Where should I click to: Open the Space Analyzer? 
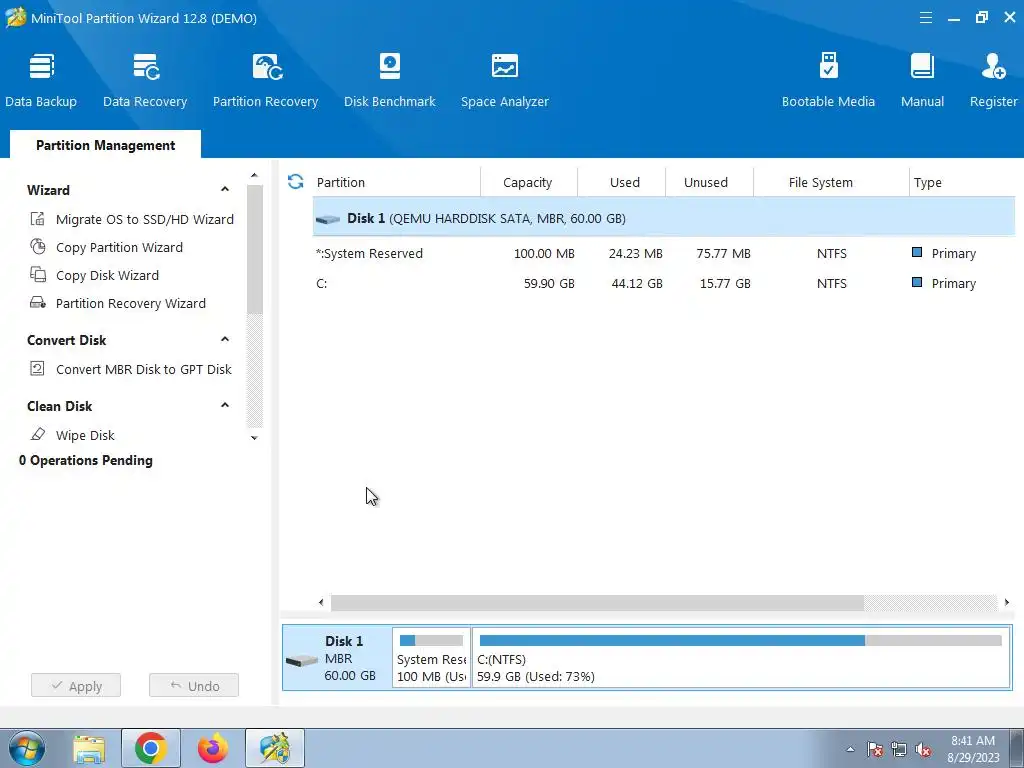tap(505, 80)
